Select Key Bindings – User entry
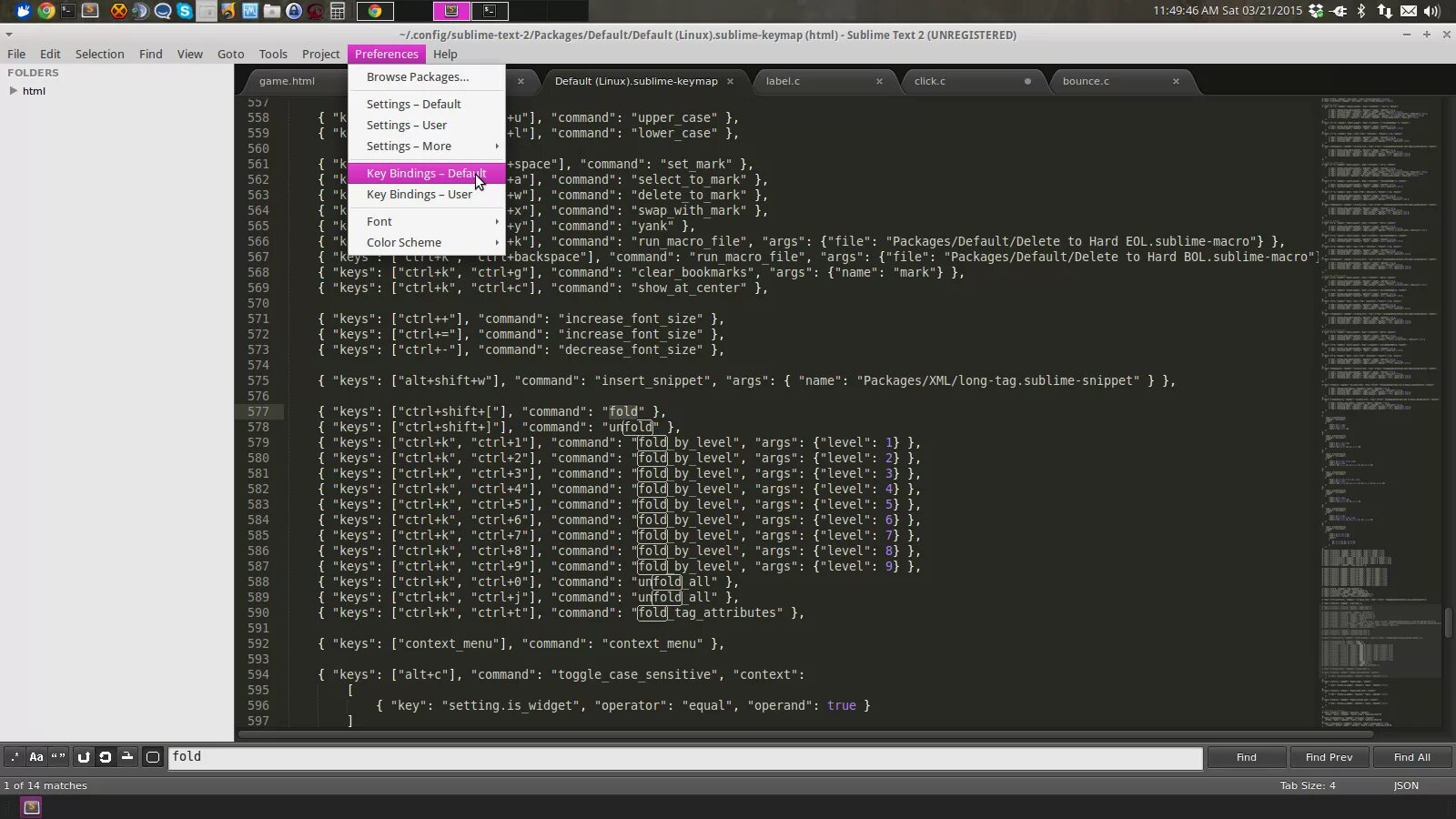Image resolution: width=1456 pixels, height=819 pixels. 426,195
